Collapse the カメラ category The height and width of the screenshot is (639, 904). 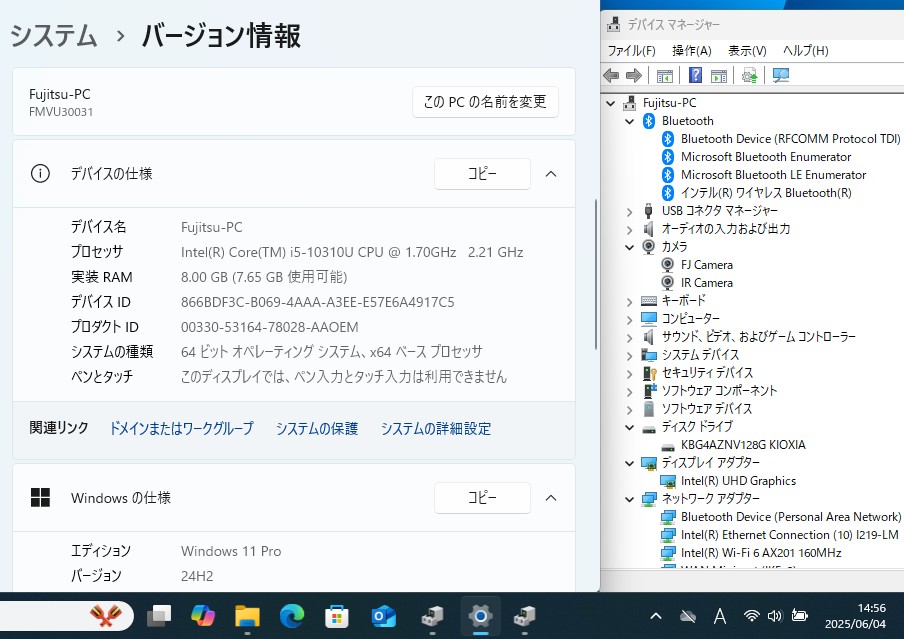pos(630,247)
